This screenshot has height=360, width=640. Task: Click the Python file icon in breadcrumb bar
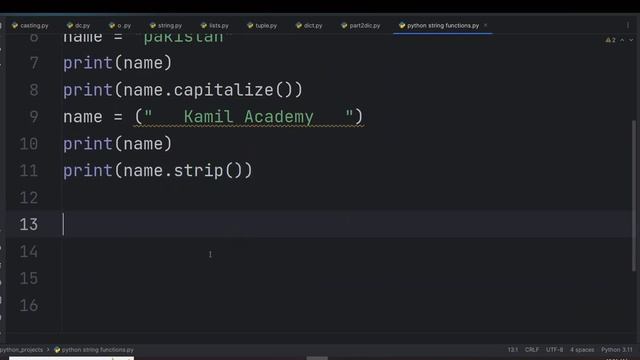point(57,350)
